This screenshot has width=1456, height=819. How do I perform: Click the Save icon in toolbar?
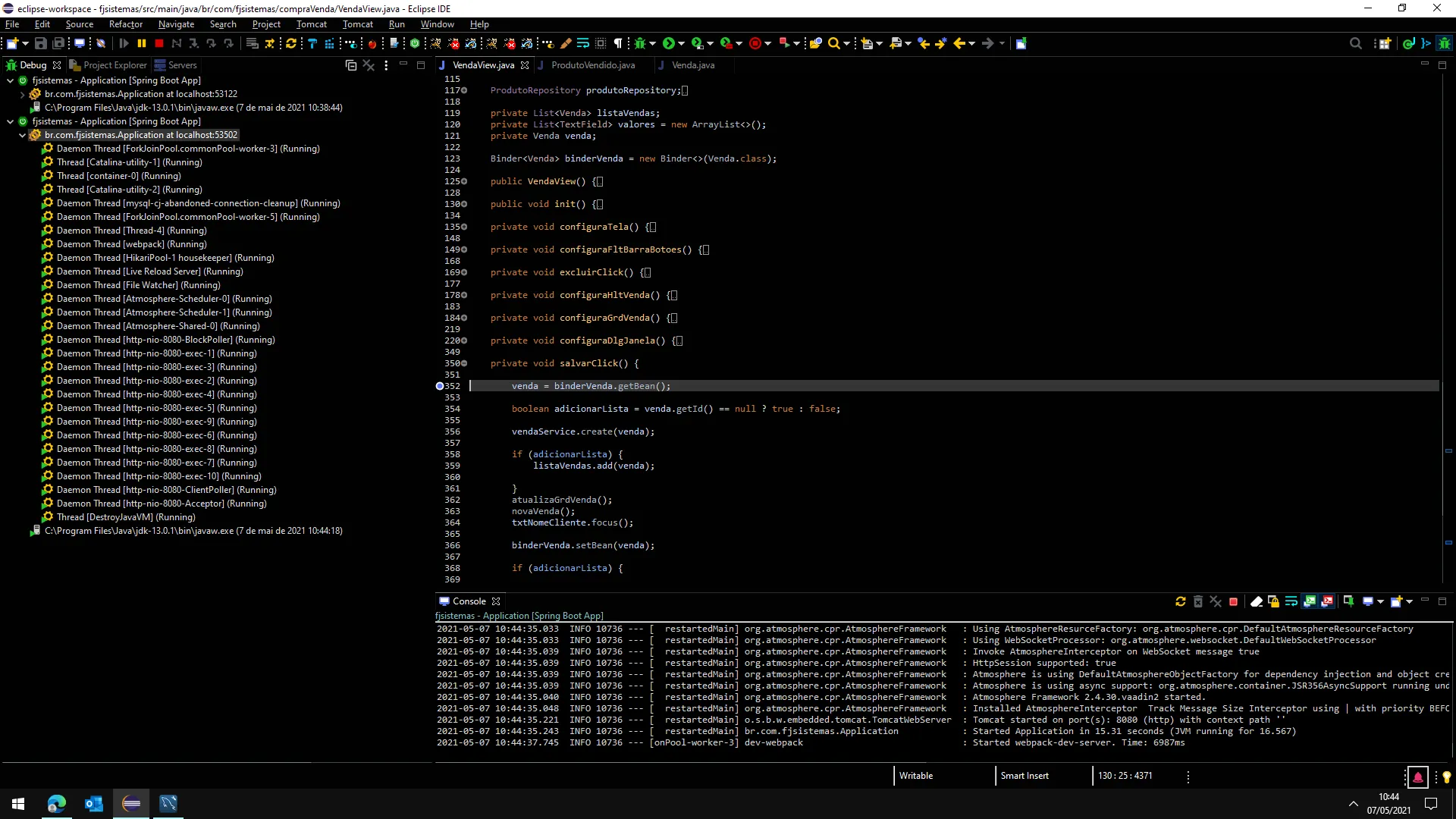[x=41, y=44]
